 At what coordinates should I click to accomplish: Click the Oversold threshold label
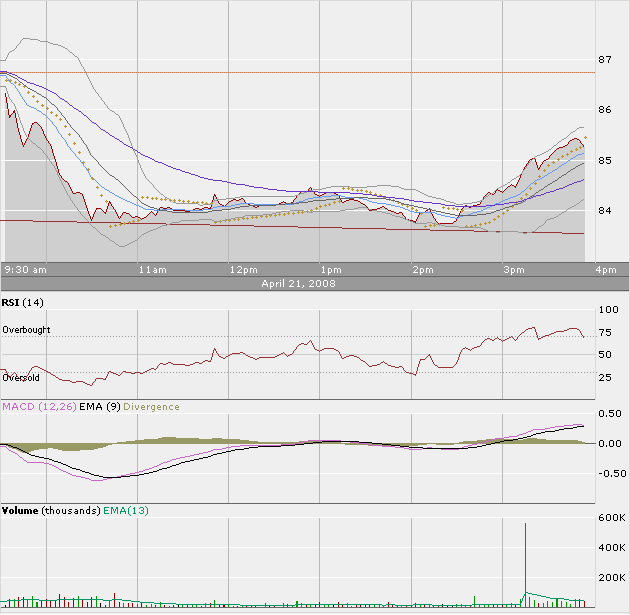pos(21,378)
